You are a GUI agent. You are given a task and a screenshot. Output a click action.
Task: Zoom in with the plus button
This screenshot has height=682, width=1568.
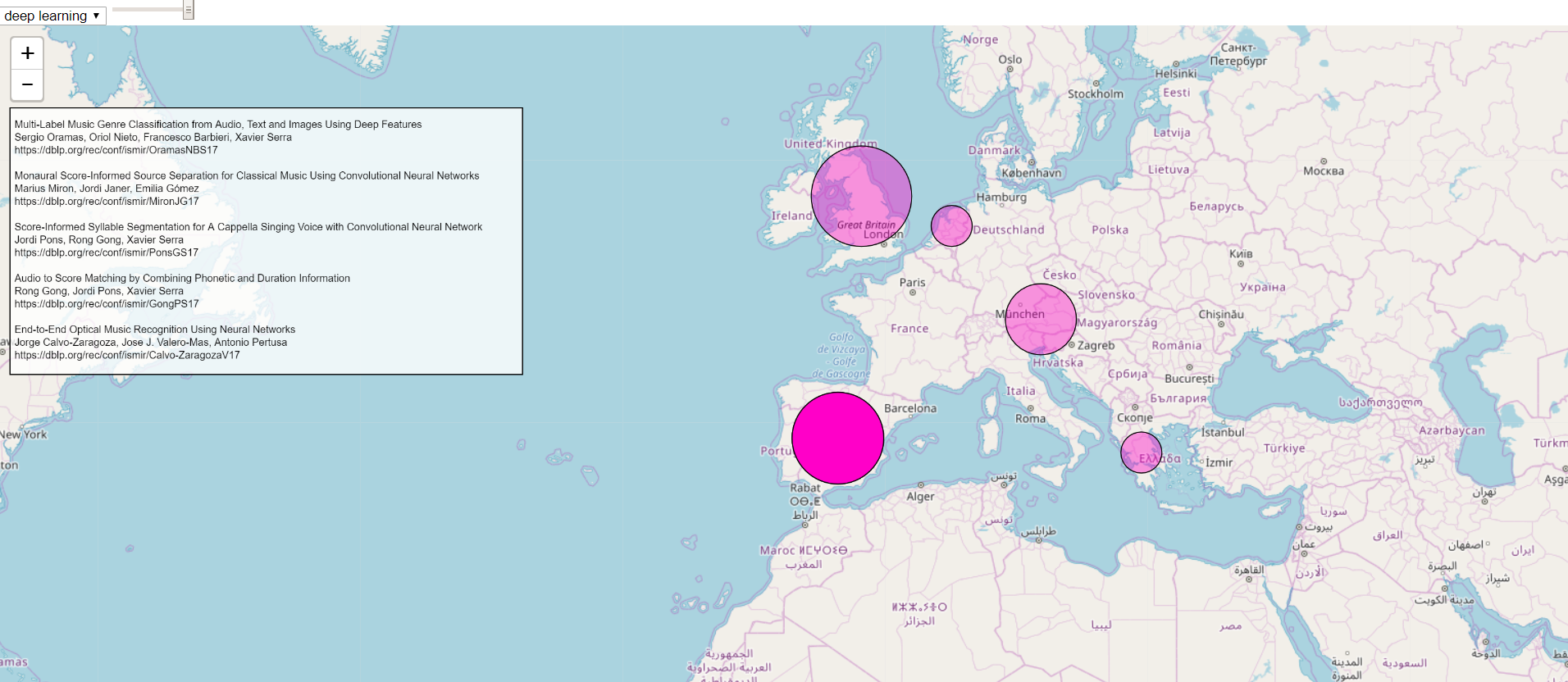(27, 53)
